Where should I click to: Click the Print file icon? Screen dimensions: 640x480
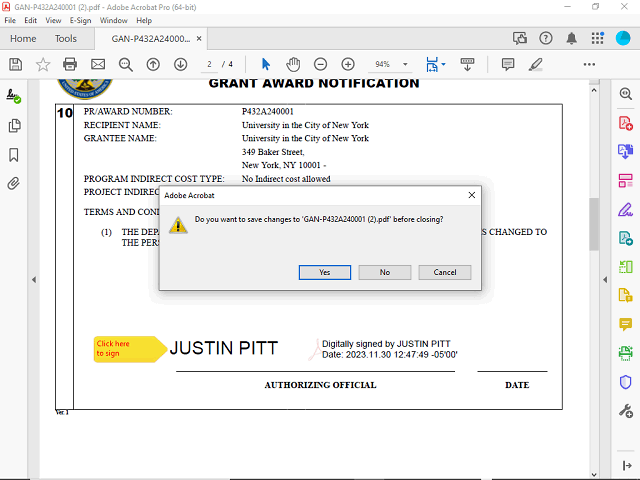[70, 64]
